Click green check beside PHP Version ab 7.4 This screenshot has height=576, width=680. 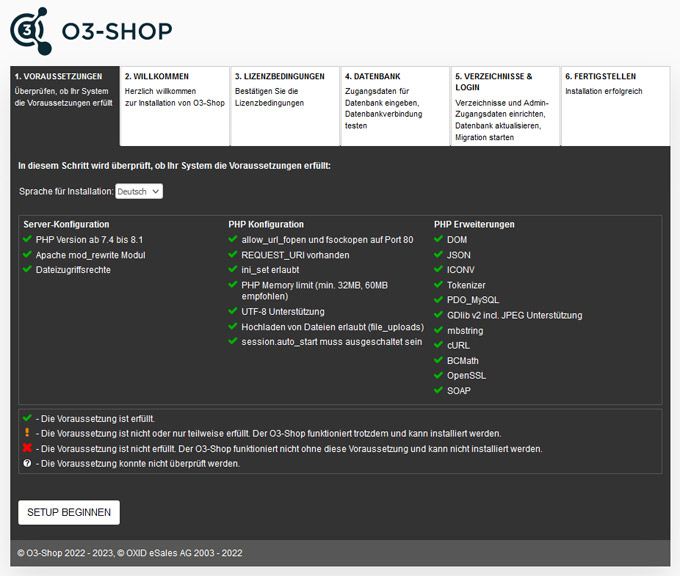(27, 239)
